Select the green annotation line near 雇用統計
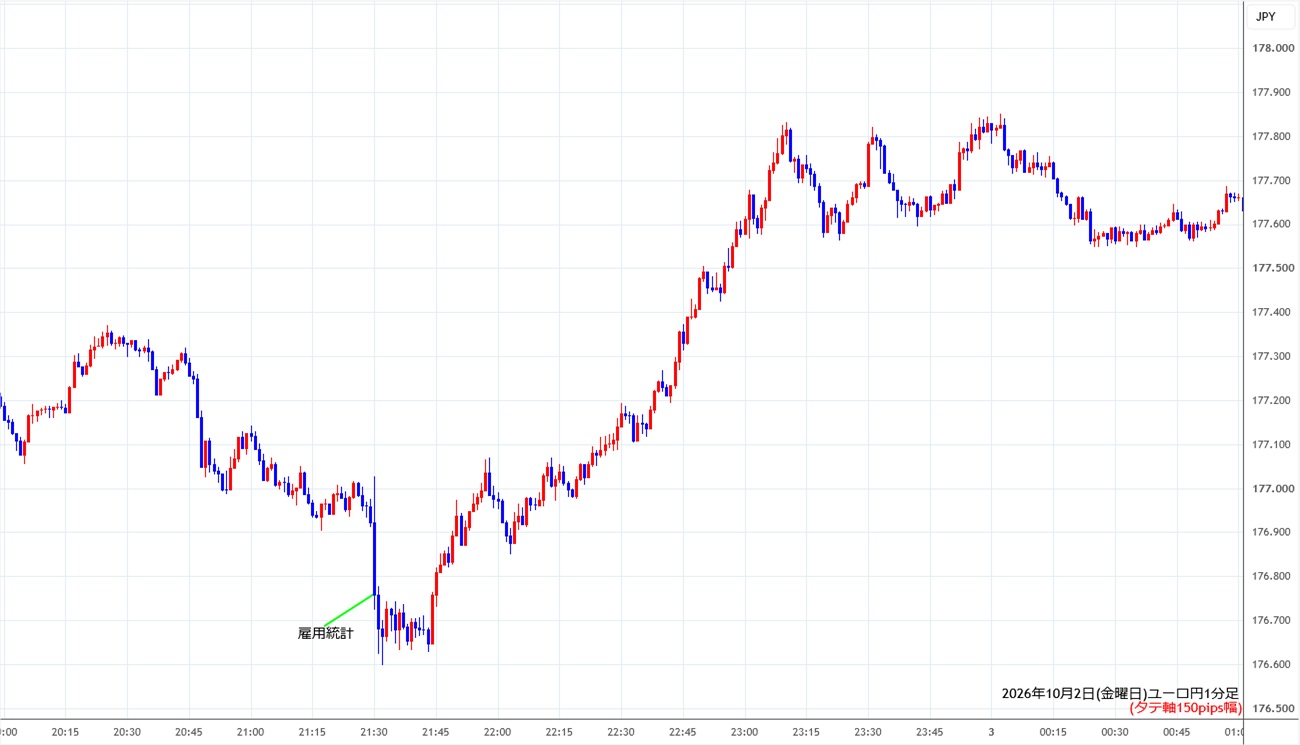The image size is (1300, 745). [x=349, y=610]
